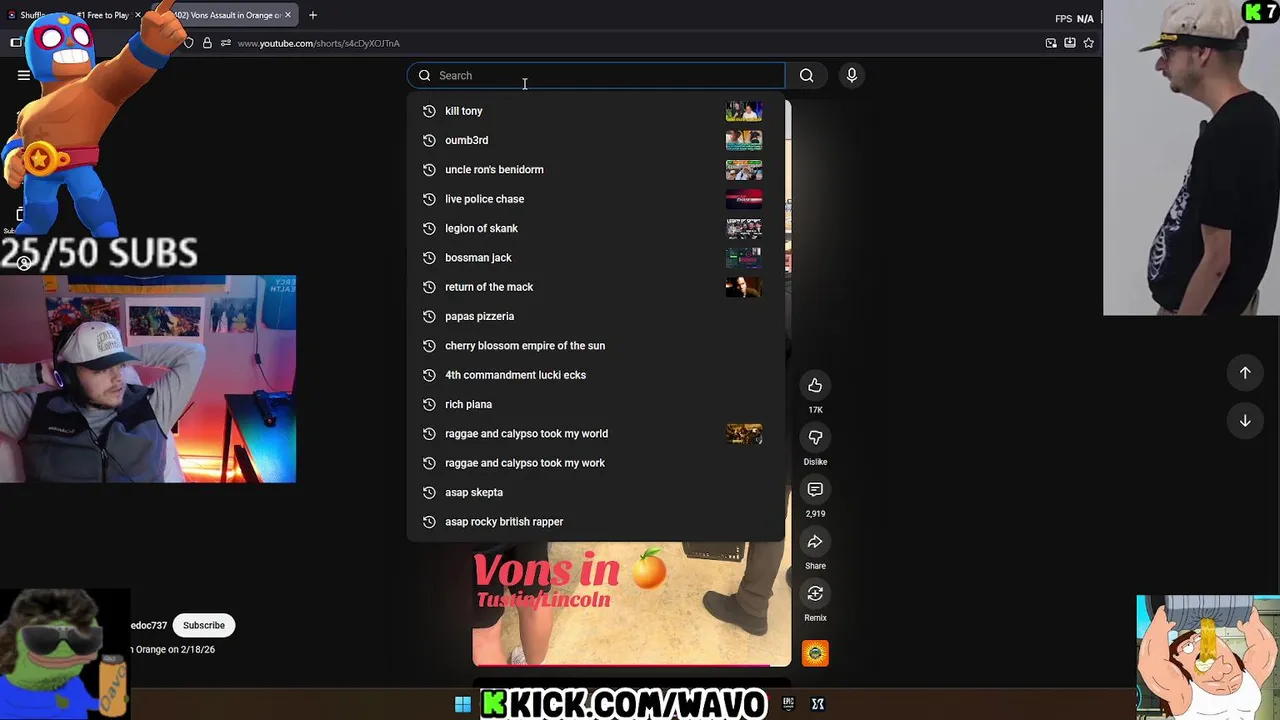Go to previous Short with up arrow

coord(1245,373)
